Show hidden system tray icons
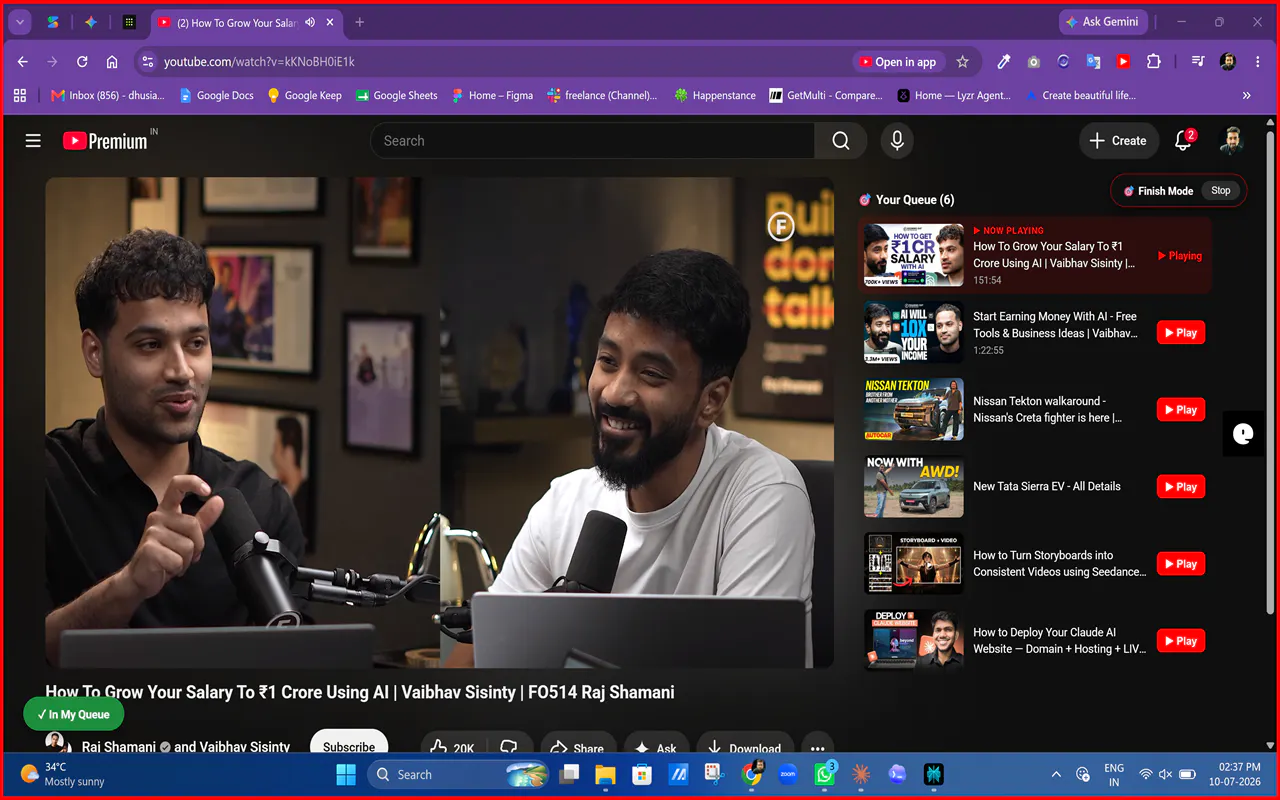 pyautogui.click(x=1056, y=774)
